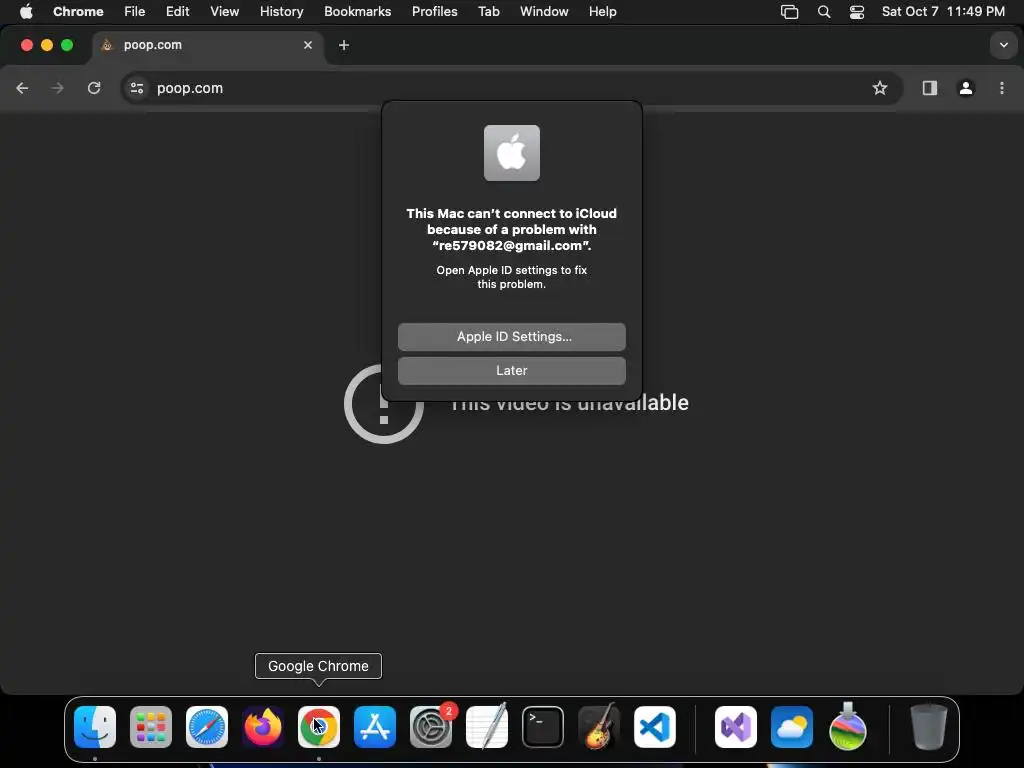
Task: Open the Edit menu
Action: tap(178, 12)
